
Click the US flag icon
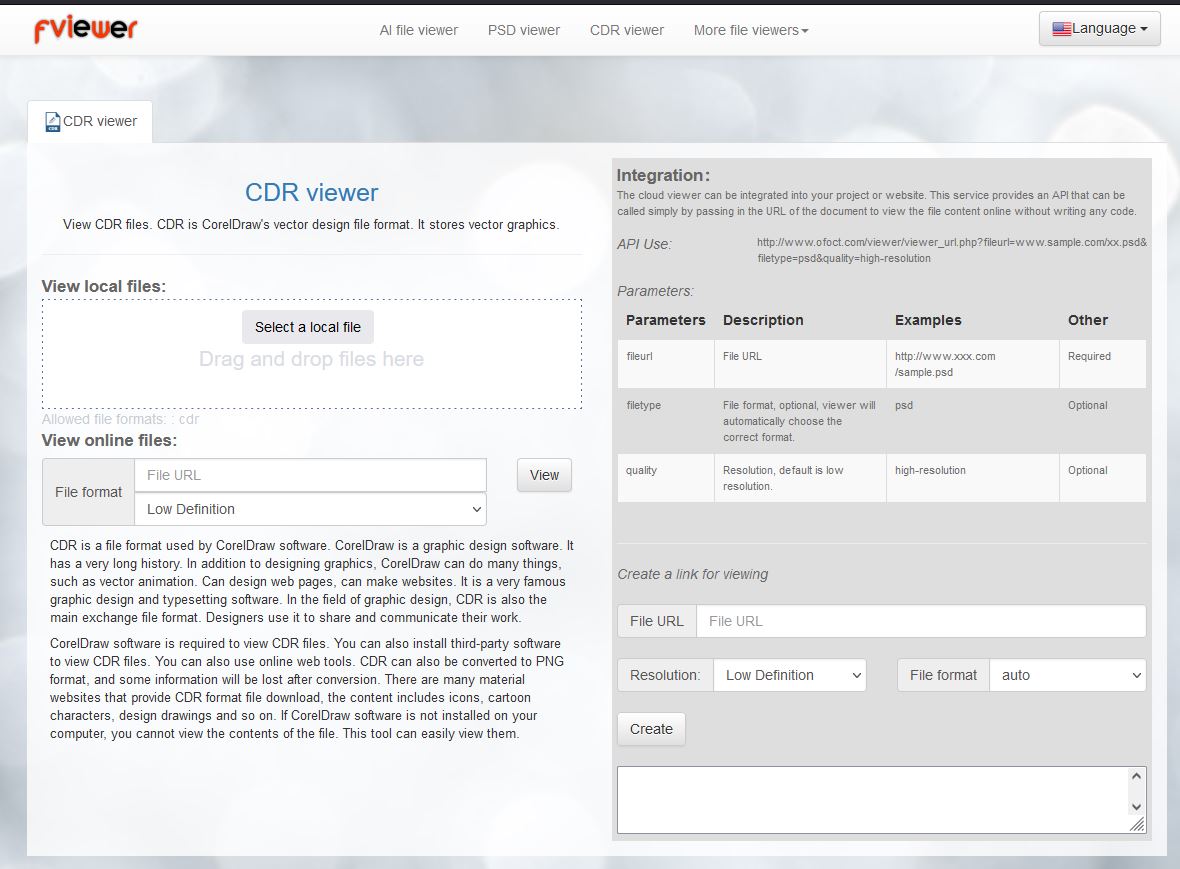(1061, 29)
